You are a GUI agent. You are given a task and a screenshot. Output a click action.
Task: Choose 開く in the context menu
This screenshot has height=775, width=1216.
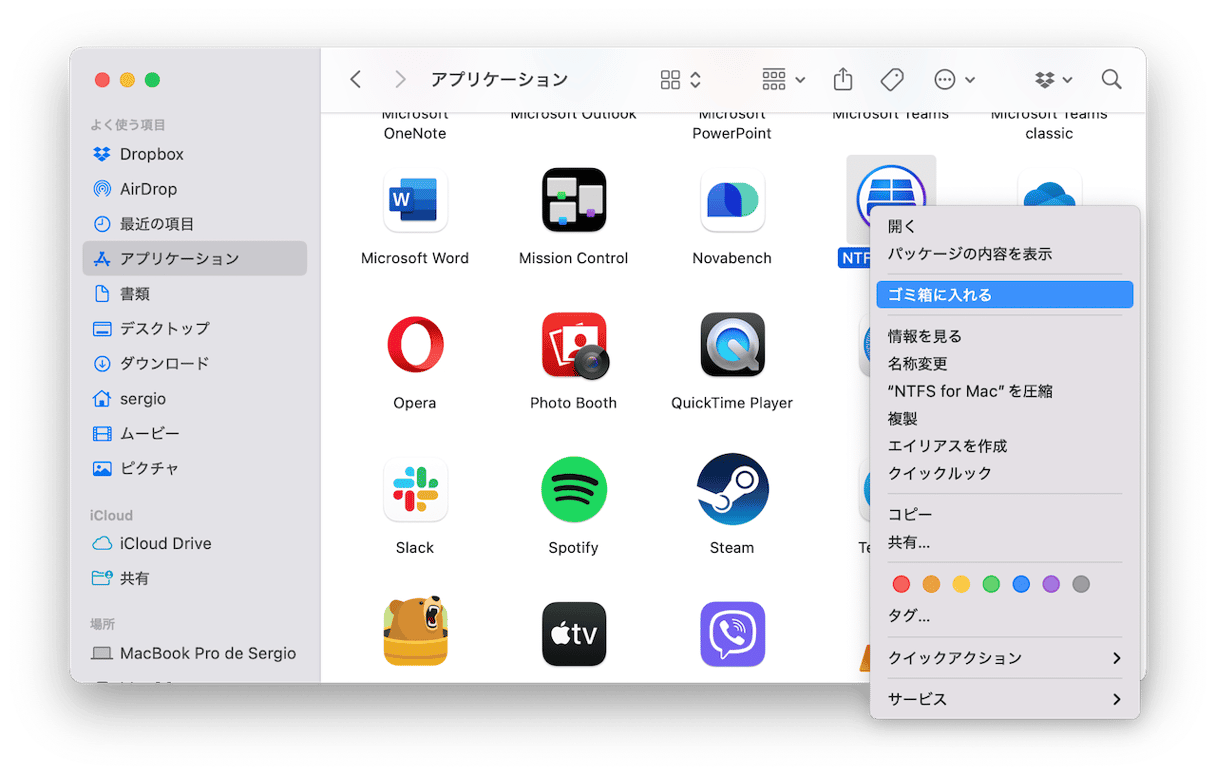pyautogui.click(x=1004, y=227)
